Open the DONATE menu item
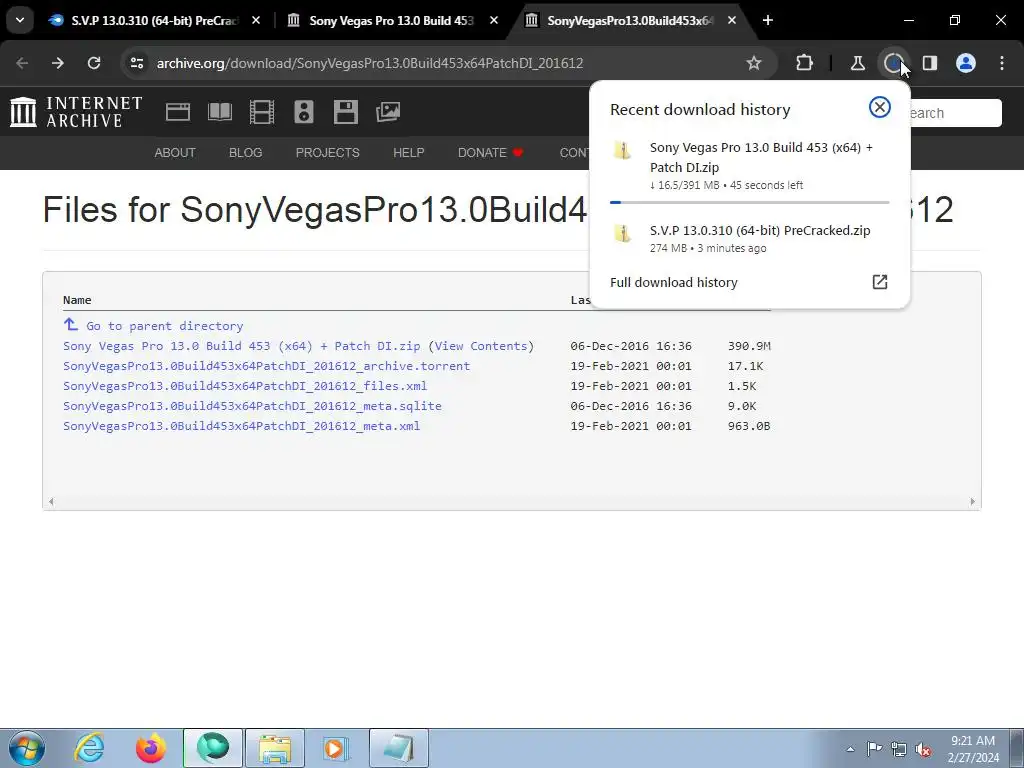1024x768 pixels. (x=490, y=153)
